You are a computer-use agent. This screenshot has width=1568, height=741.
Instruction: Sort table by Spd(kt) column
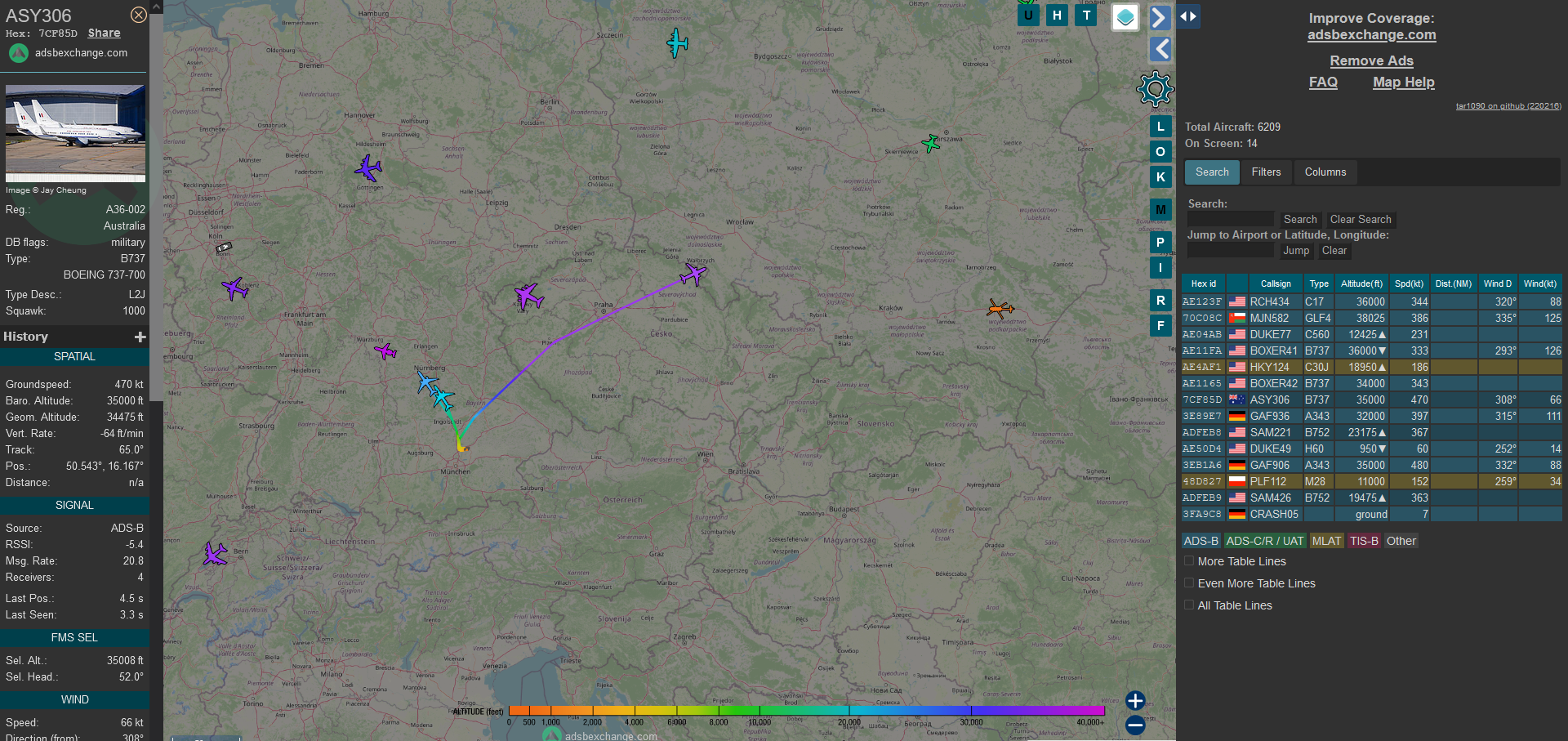pyautogui.click(x=1409, y=283)
